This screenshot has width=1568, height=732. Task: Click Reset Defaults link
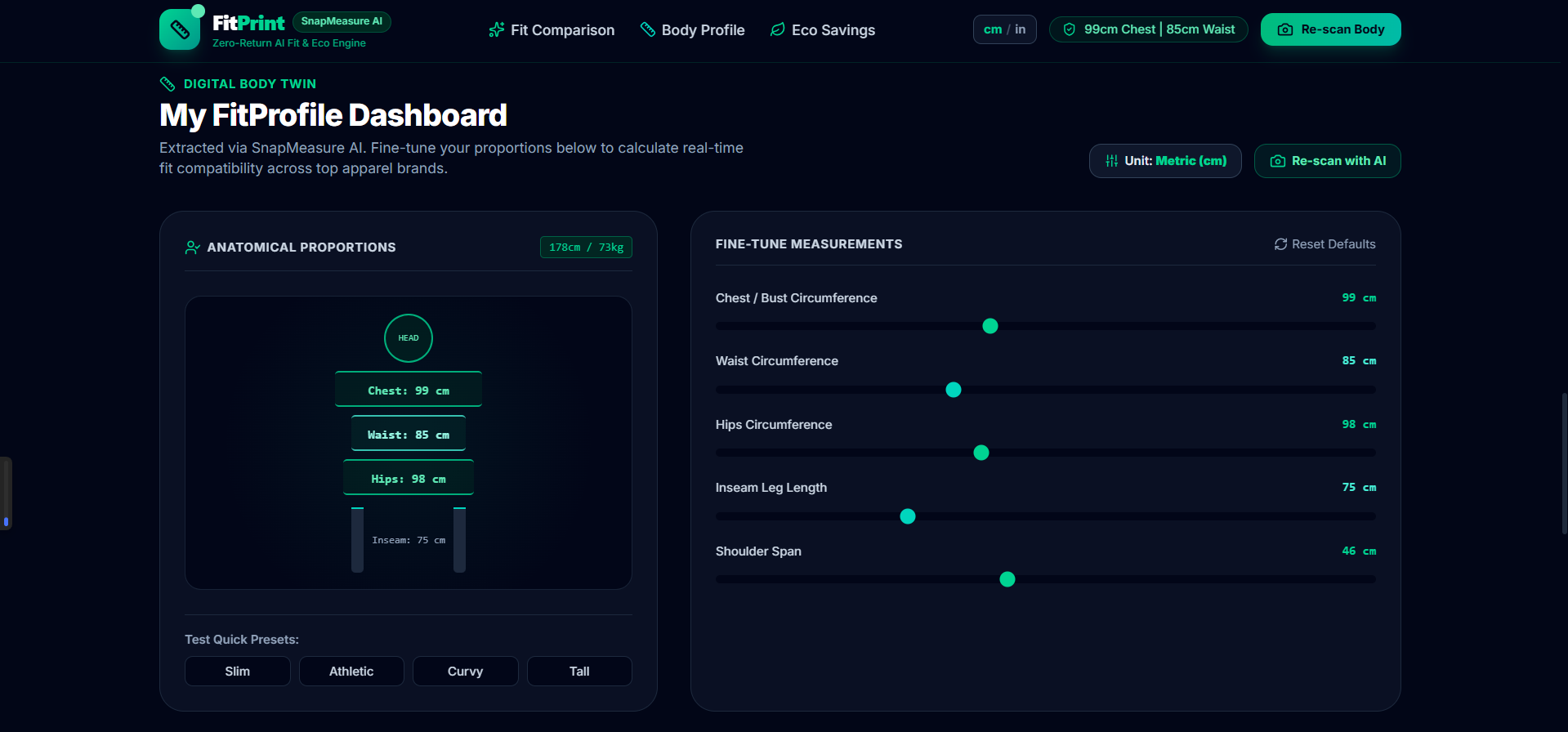coord(1325,244)
